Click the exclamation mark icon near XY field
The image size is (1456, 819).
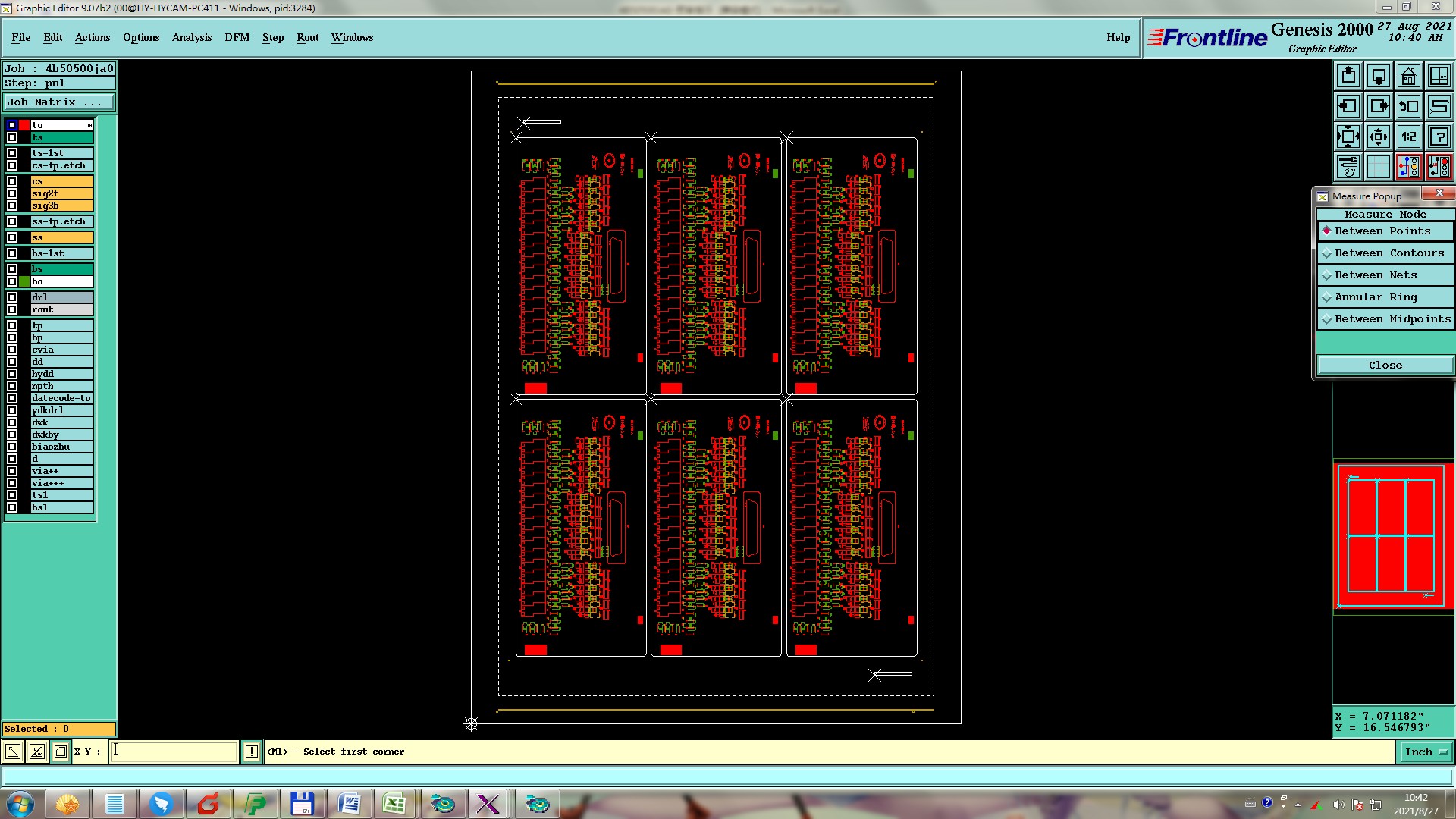[x=252, y=752]
